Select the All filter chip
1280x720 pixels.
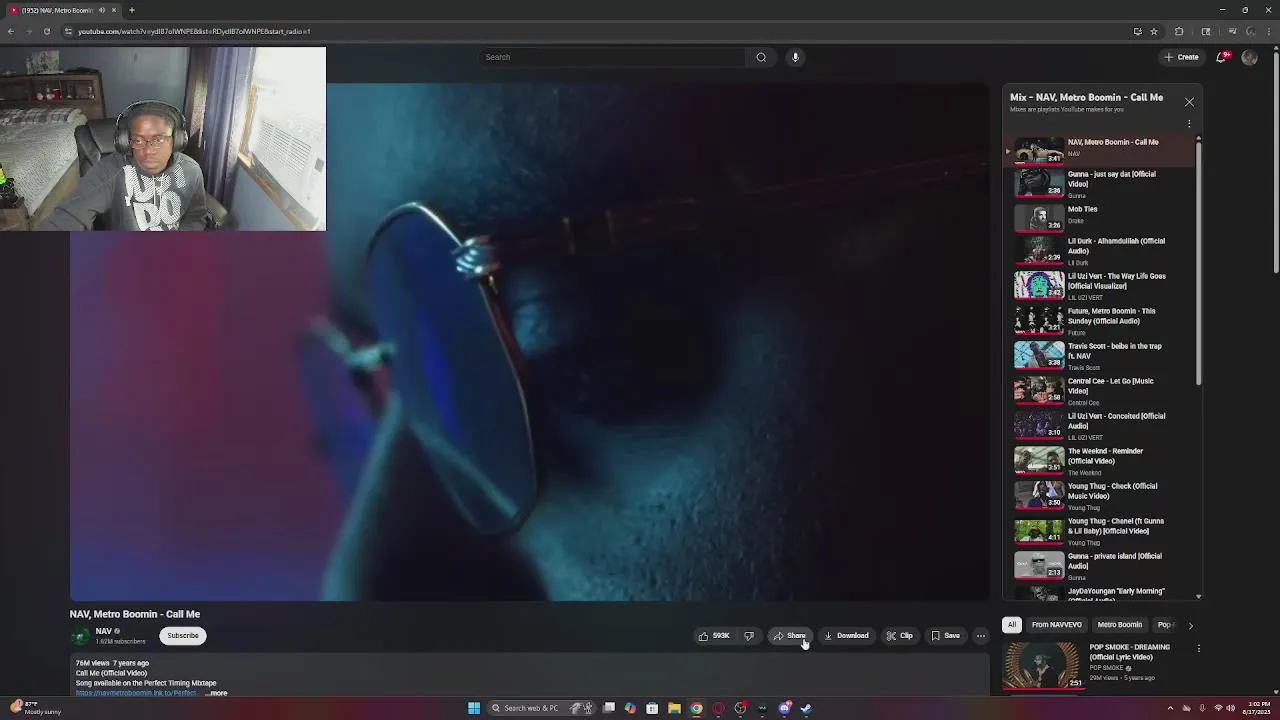1012,625
